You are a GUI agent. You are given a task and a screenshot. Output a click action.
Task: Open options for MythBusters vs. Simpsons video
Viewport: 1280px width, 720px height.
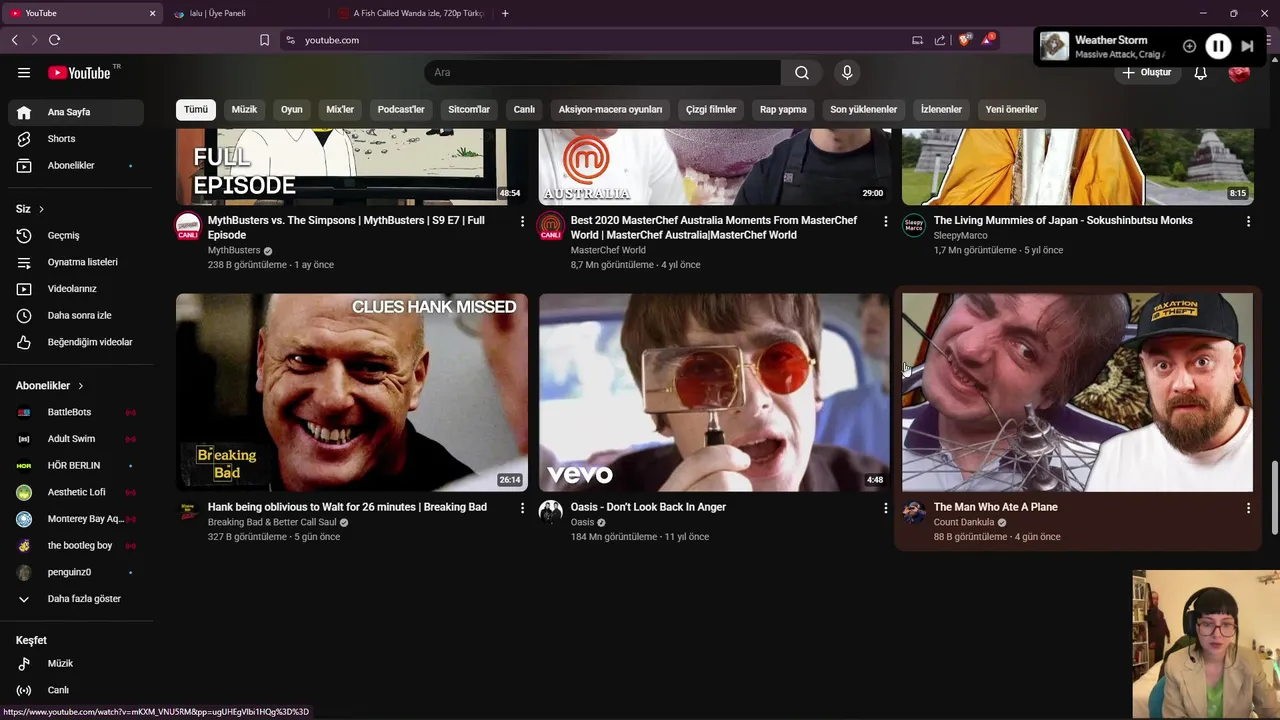coord(522,221)
